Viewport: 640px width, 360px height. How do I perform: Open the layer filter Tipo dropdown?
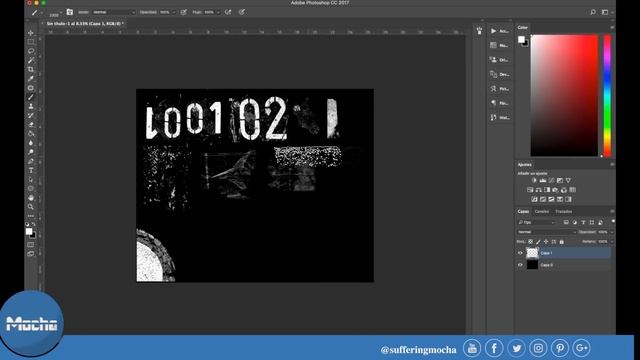[537, 222]
